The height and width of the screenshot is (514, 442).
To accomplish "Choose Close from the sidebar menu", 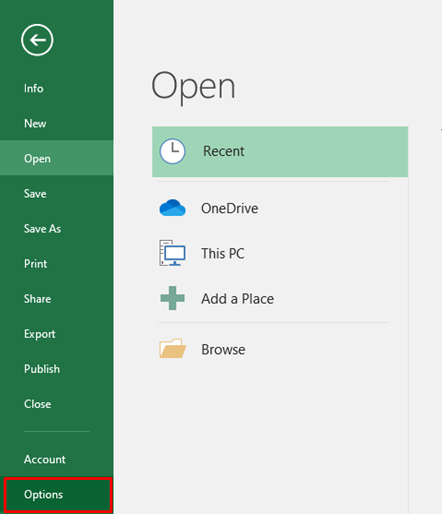I will click(57, 404).
